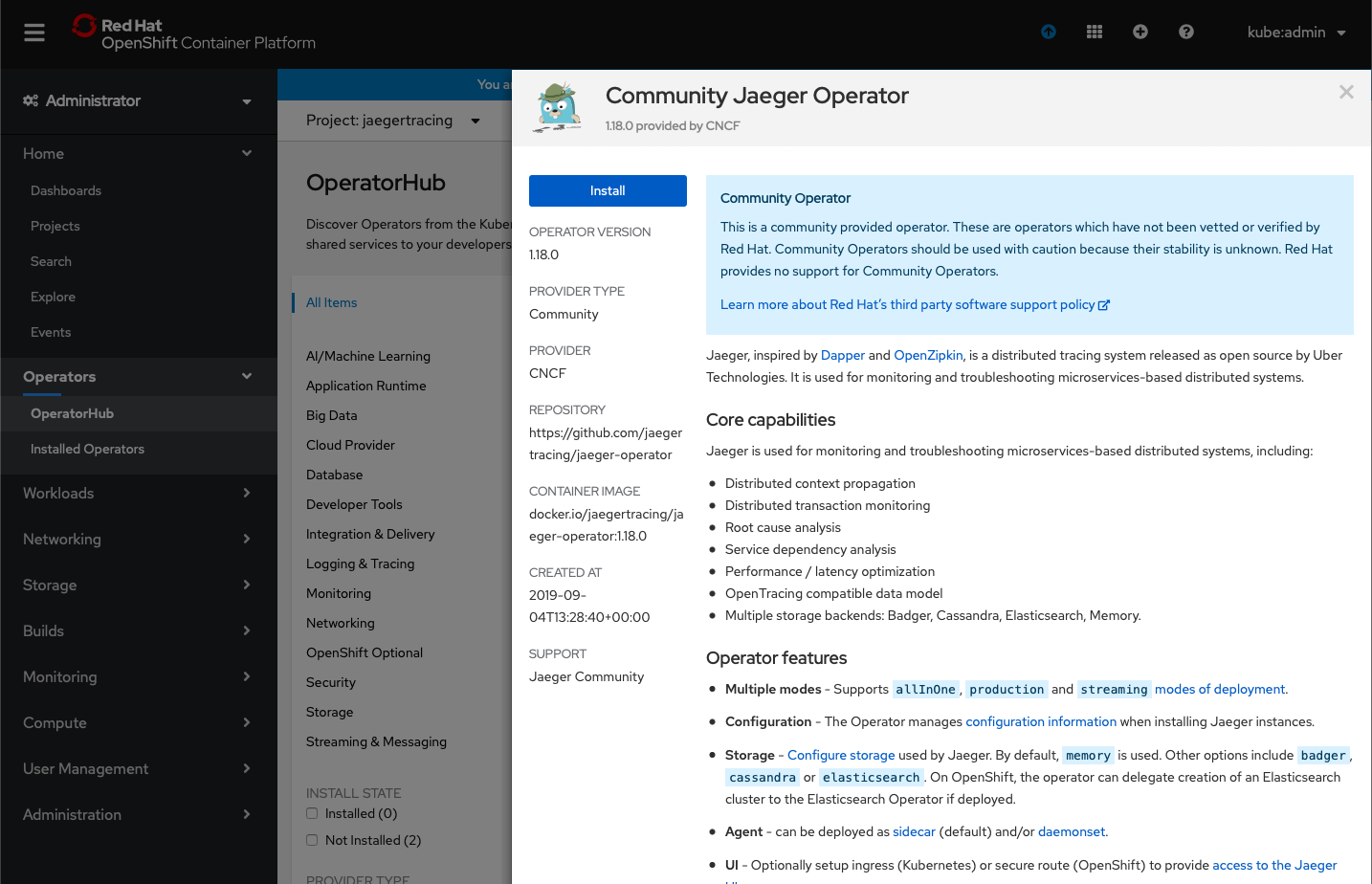The width and height of the screenshot is (1372, 884).
Task: Open the Red Hat OpenShift logo home
Action: pyautogui.click(x=194, y=33)
